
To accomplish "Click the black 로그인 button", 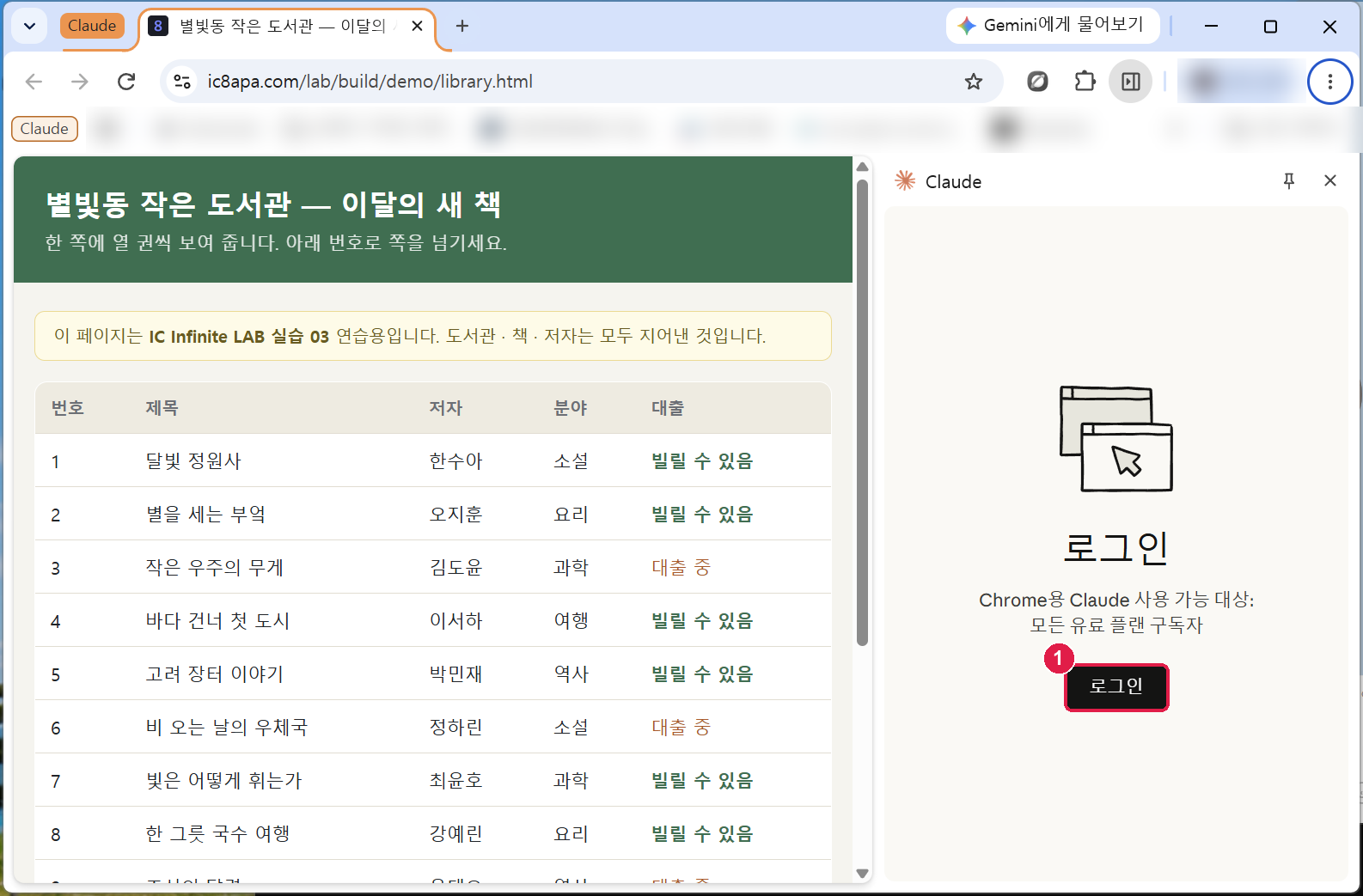I will click(x=1116, y=686).
